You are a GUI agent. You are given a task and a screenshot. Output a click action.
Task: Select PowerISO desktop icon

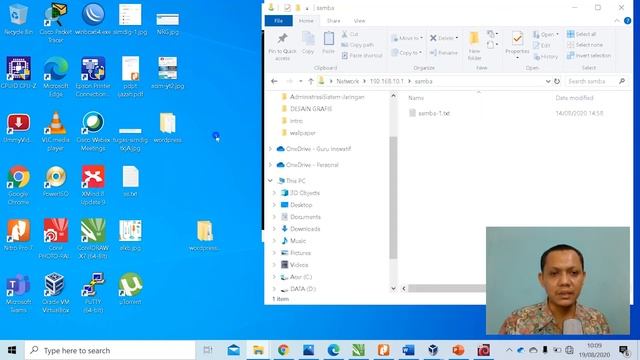[56, 181]
